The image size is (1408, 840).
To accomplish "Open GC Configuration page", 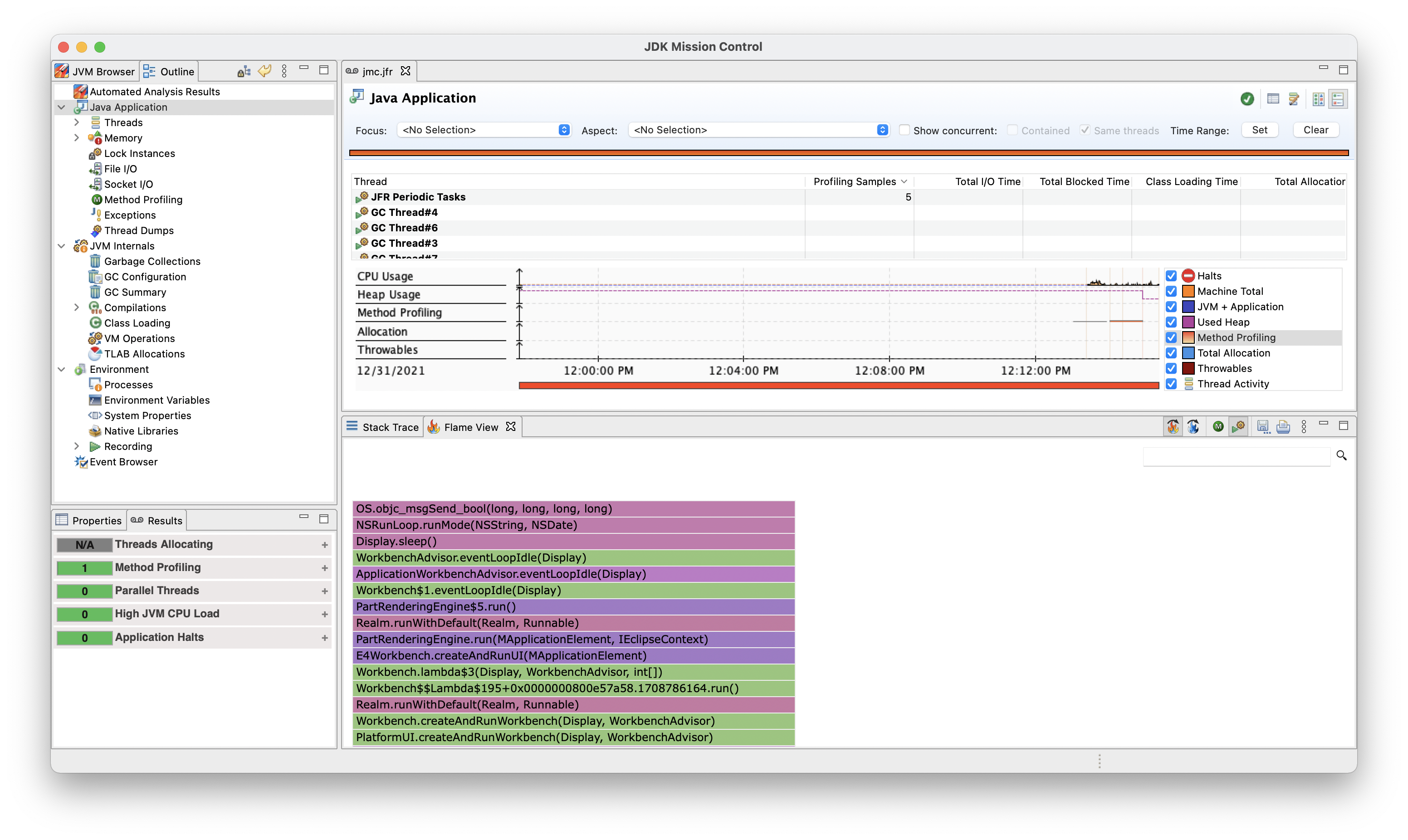I will (x=144, y=277).
